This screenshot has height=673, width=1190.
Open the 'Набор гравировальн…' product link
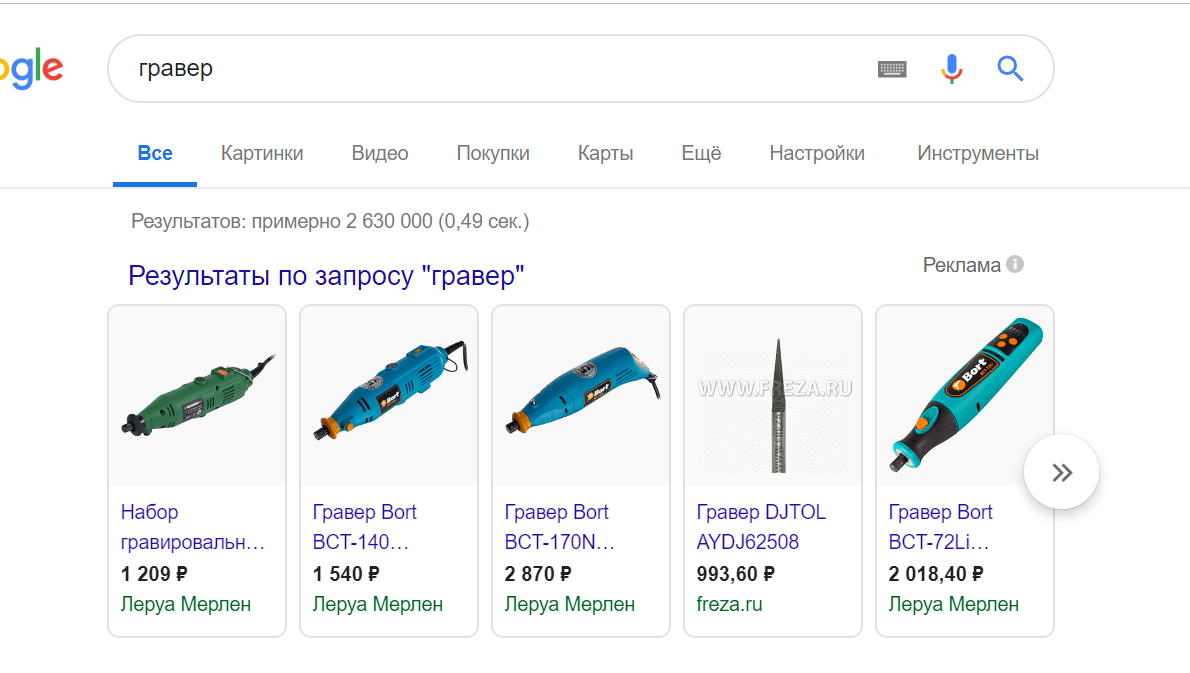pyautogui.click(x=193, y=527)
